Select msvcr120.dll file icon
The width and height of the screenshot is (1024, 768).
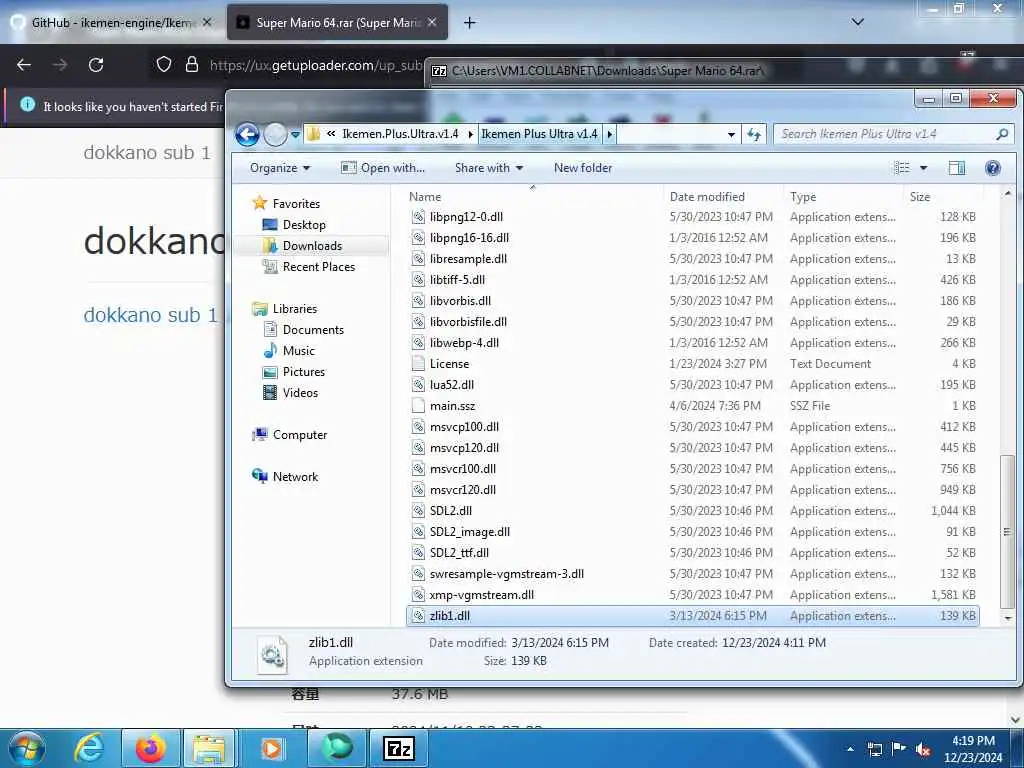[x=419, y=490]
